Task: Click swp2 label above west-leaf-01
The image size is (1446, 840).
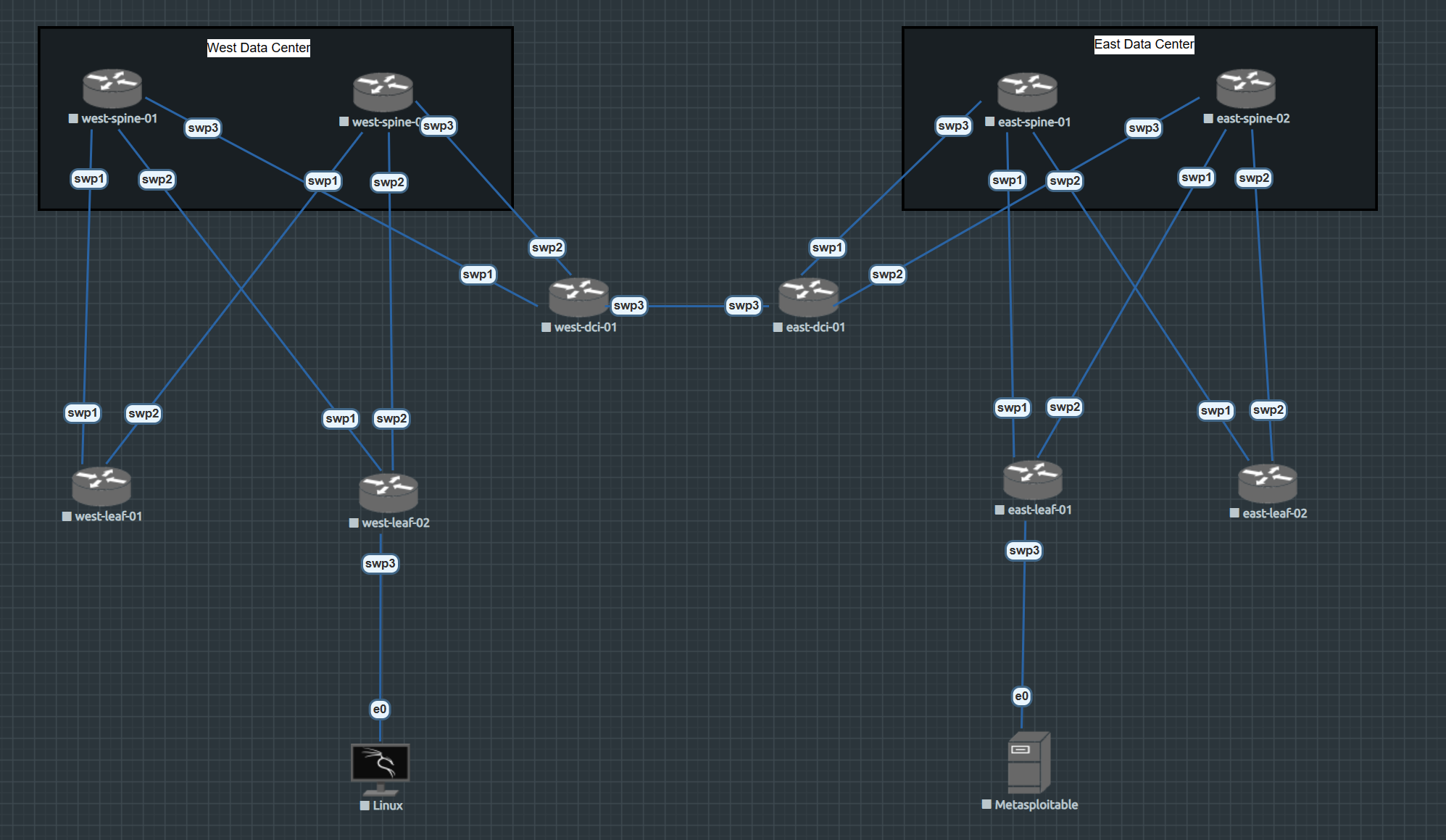Action: tap(144, 413)
